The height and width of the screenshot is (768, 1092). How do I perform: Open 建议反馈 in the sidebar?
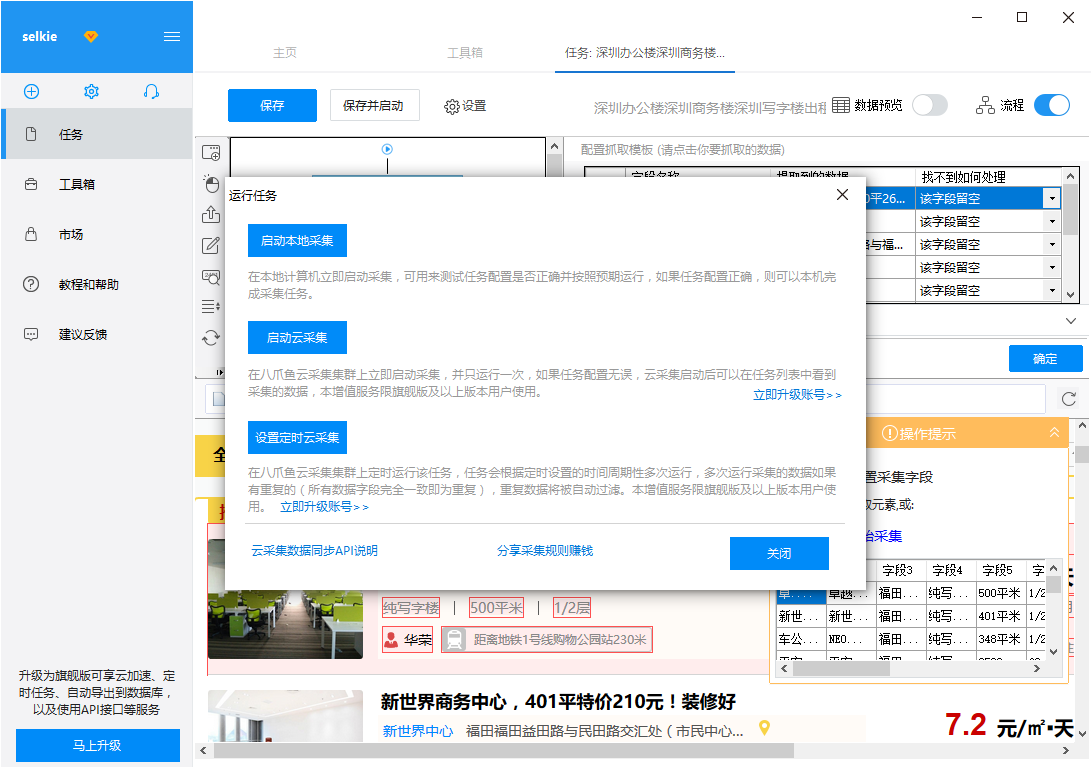tap(98, 335)
